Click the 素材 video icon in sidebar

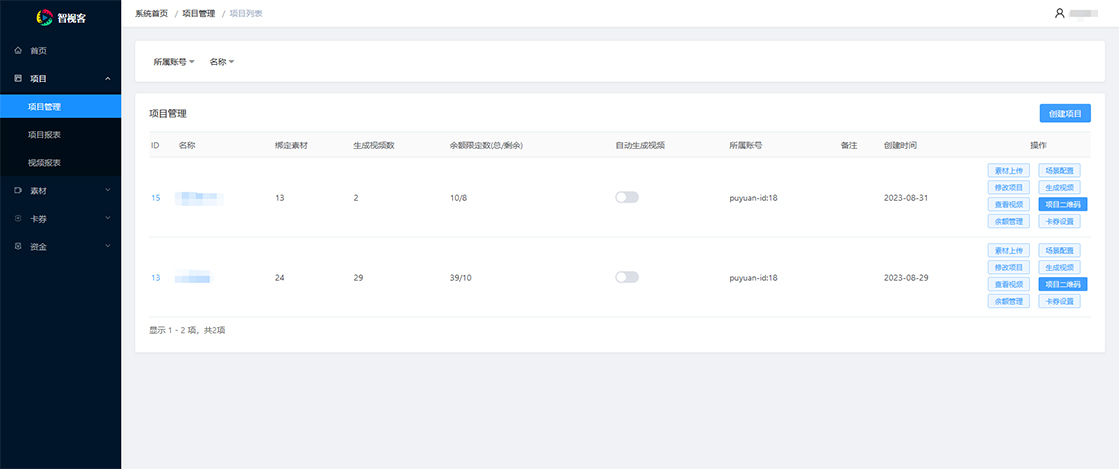click(x=18, y=190)
